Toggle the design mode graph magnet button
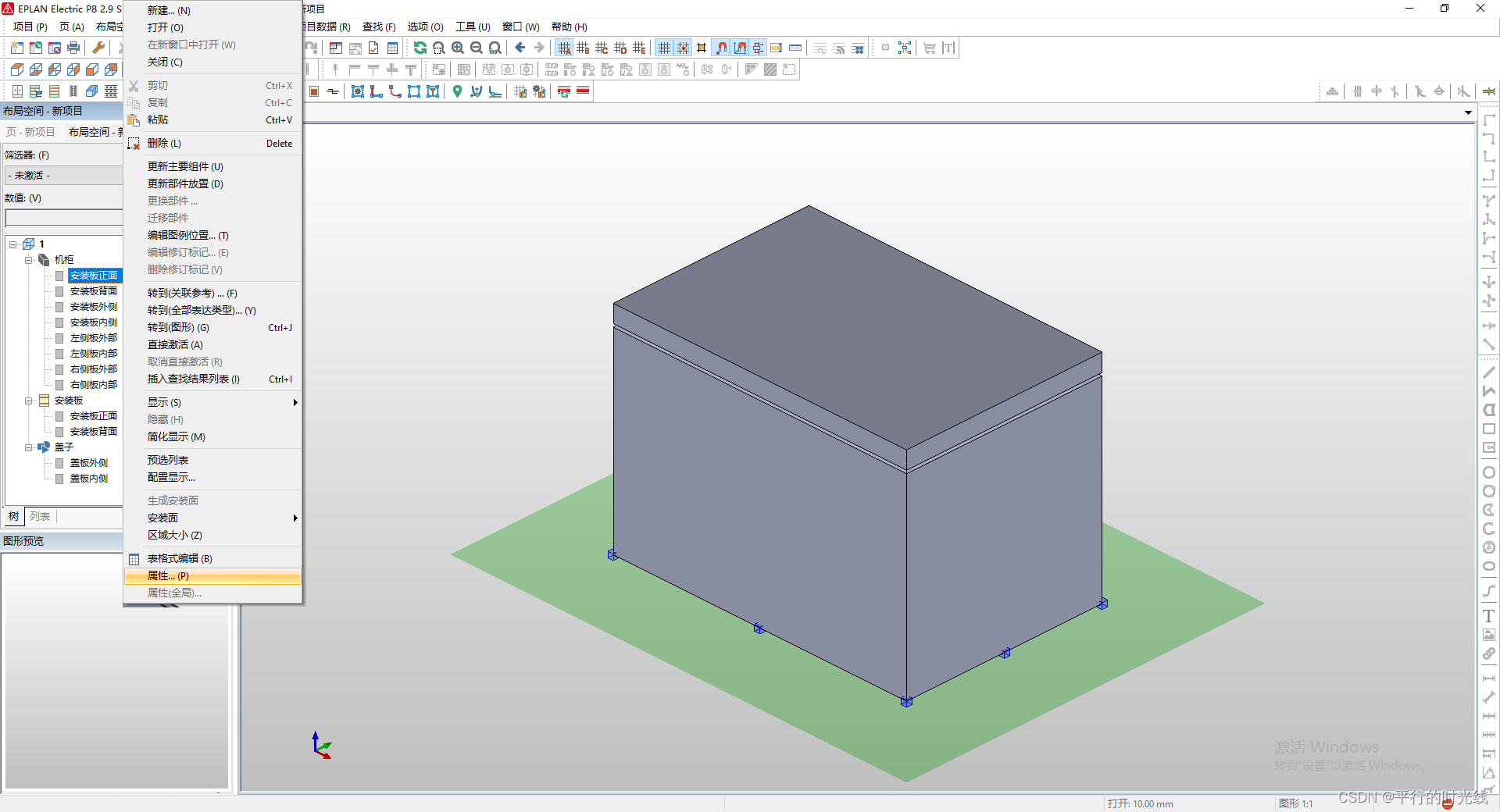 tap(740, 48)
